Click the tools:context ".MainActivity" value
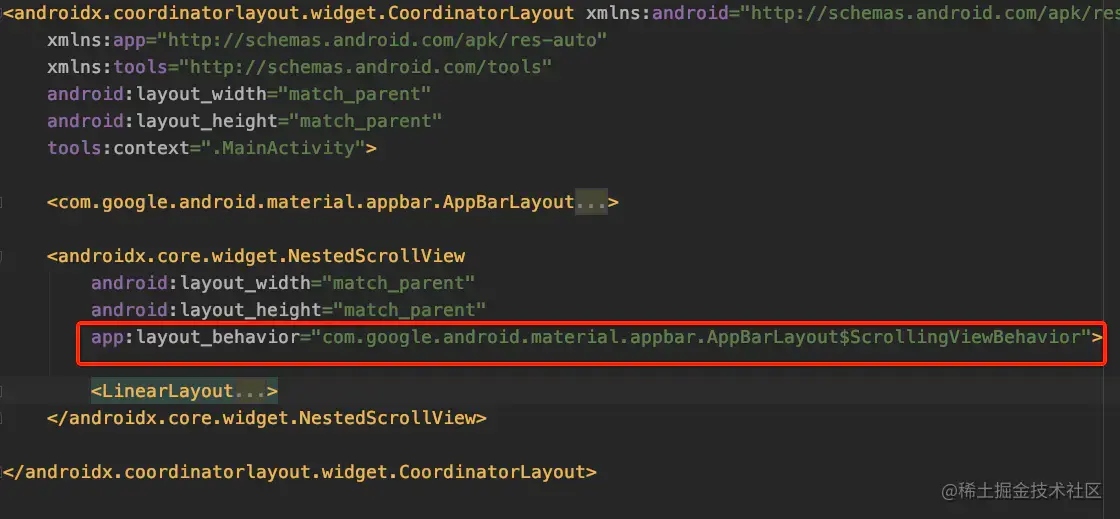Image resolution: width=1120 pixels, height=519 pixels. [286, 148]
